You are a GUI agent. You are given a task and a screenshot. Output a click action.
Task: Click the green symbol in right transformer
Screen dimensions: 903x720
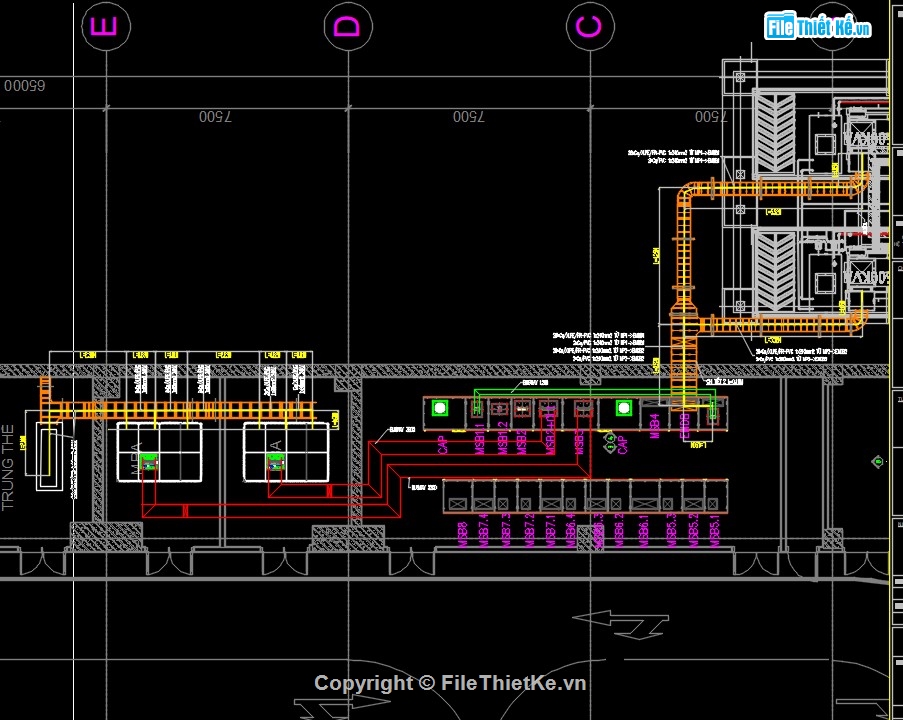(x=274, y=461)
